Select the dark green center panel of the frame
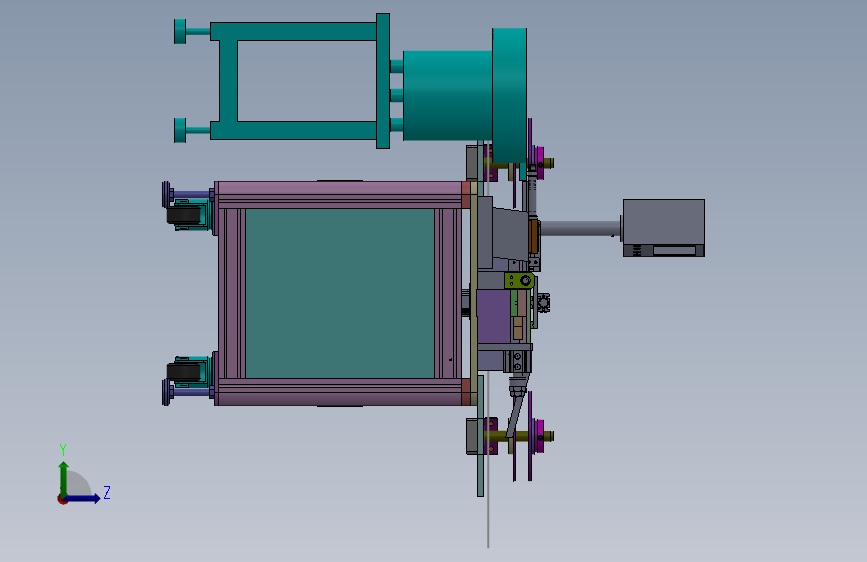 click(340, 293)
